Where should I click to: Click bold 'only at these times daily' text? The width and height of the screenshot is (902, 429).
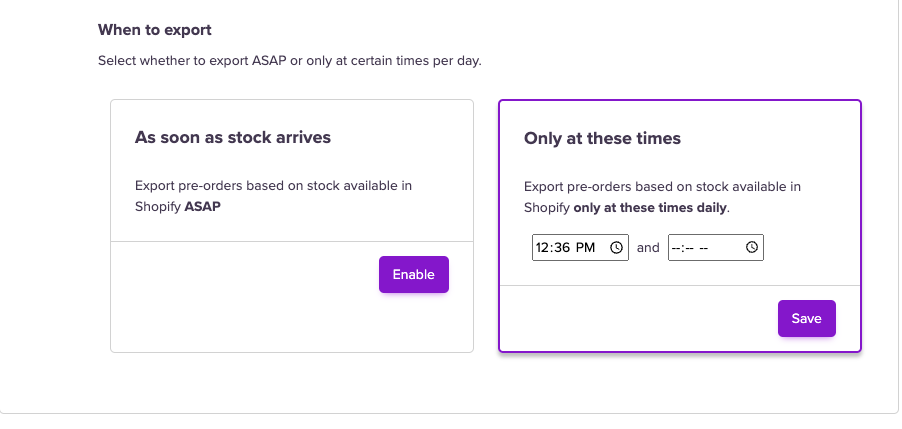click(650, 208)
